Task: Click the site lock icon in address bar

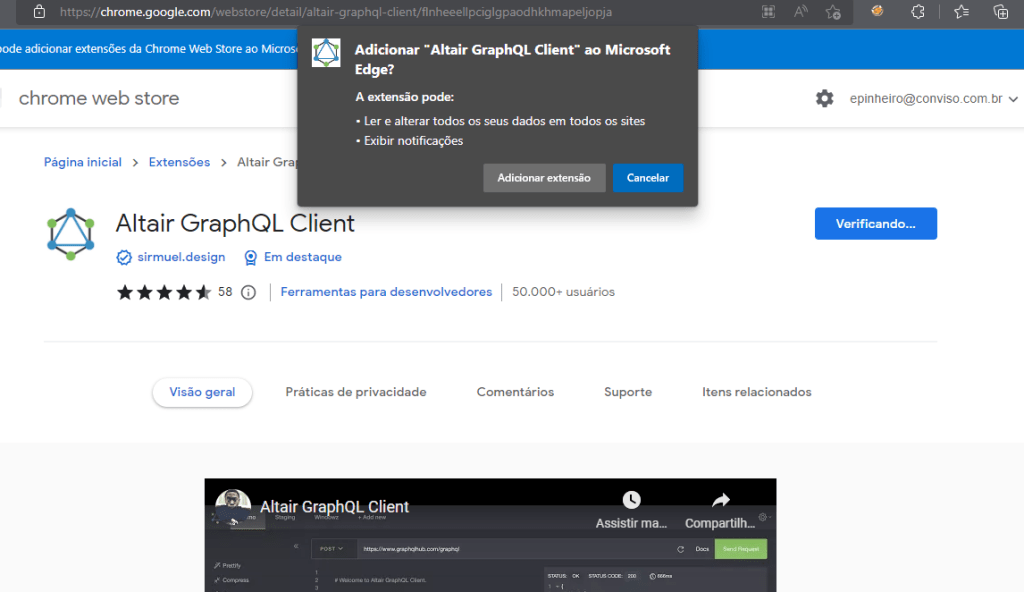Action: (x=39, y=12)
